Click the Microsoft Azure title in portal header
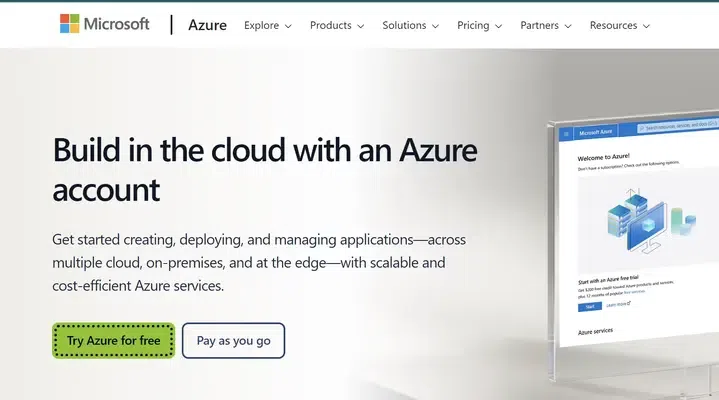This screenshot has width=719, height=400. tap(595, 131)
